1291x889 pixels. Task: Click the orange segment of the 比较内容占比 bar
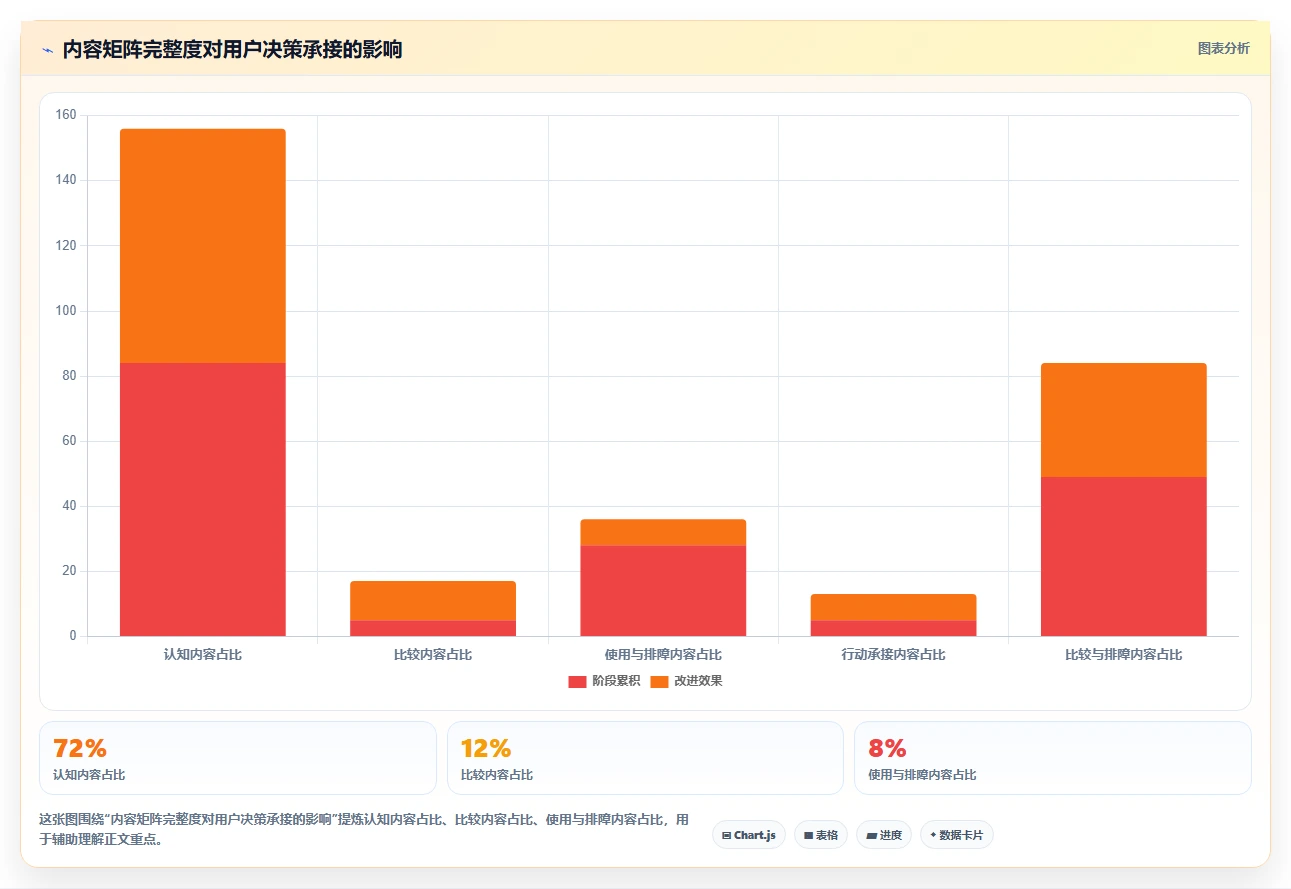point(433,600)
